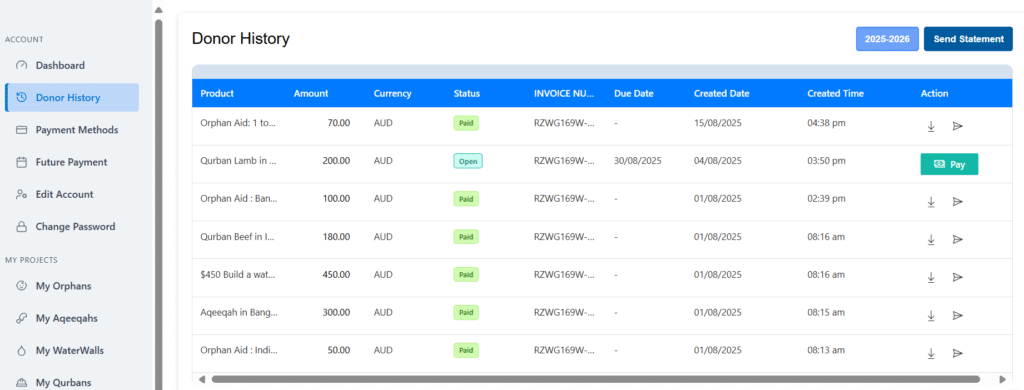Click the Dashboard gauge icon in sidebar
1024x390 pixels.
pyautogui.click(x=22, y=65)
